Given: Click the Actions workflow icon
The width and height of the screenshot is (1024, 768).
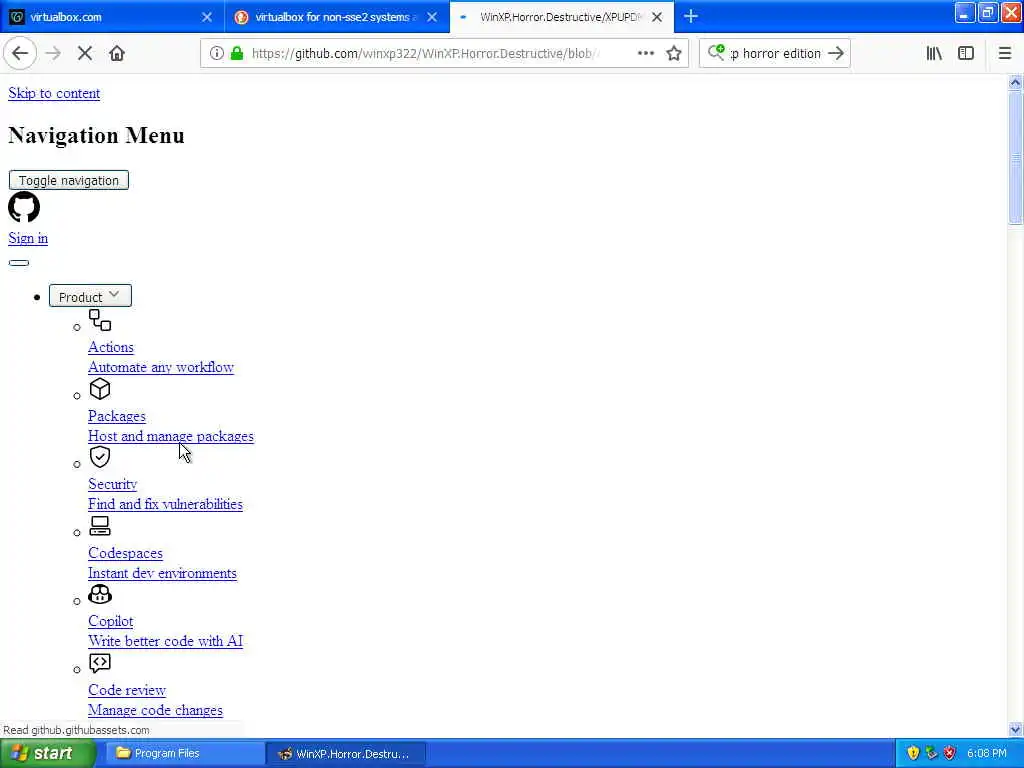Looking at the screenshot, I should coord(100,320).
